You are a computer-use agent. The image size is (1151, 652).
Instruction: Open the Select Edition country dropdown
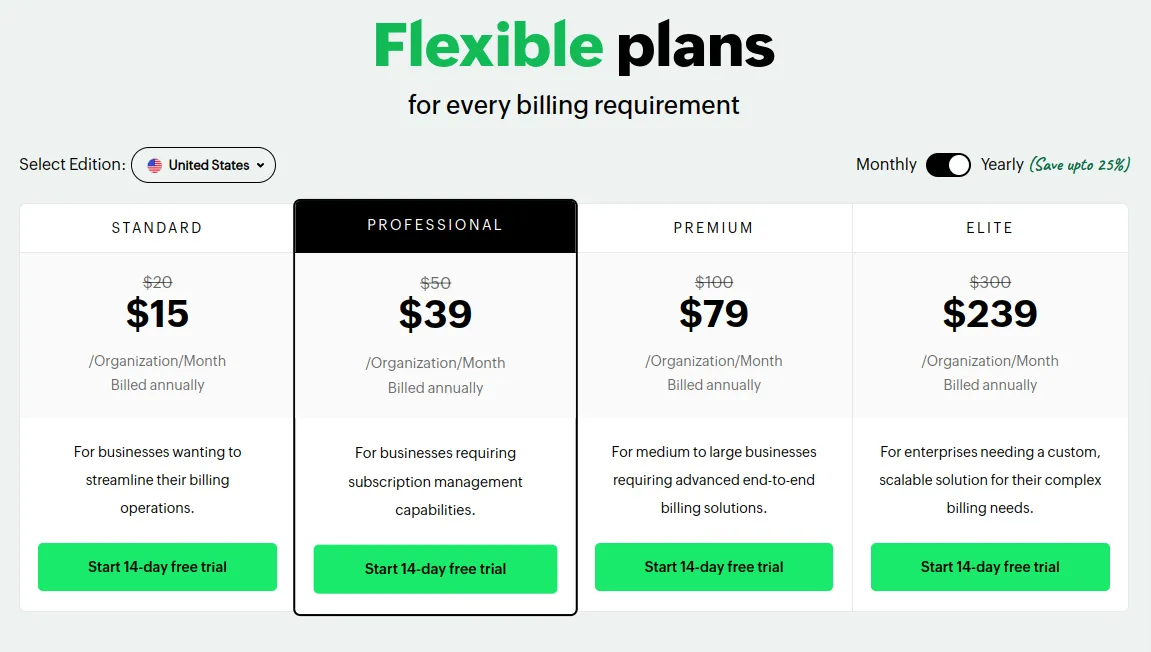coord(203,165)
